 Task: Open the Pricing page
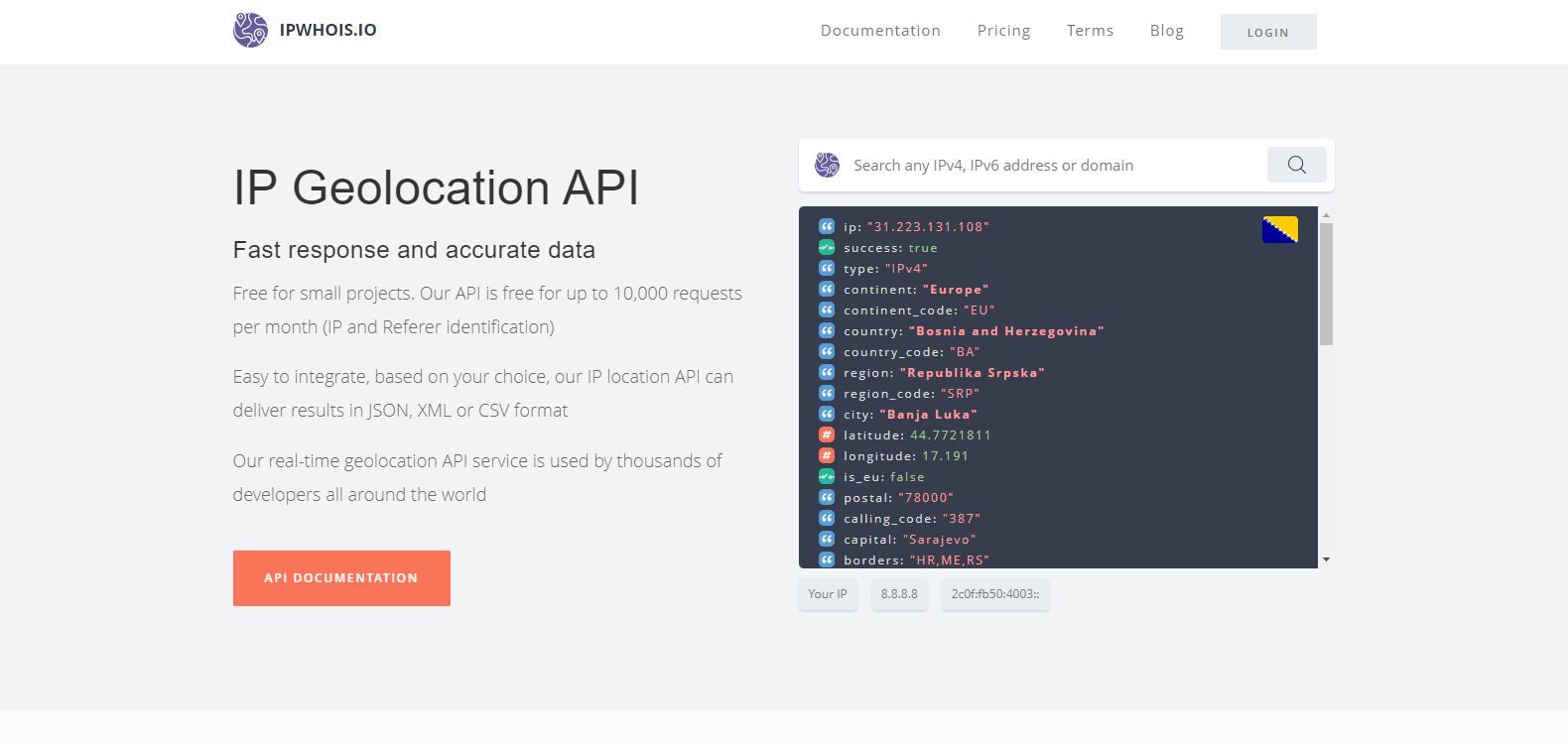click(1003, 31)
